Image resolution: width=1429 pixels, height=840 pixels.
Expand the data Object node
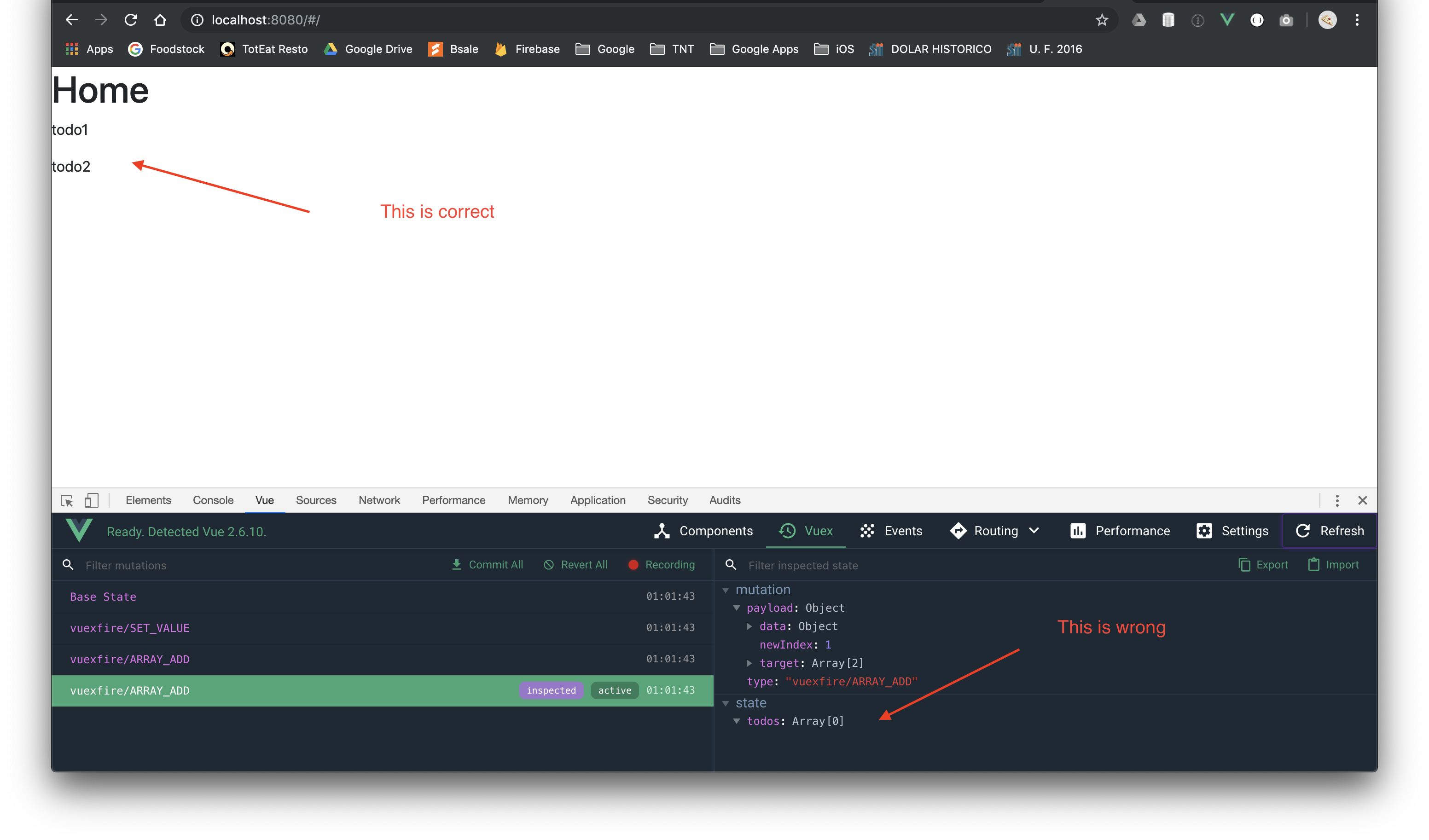pyautogui.click(x=749, y=626)
